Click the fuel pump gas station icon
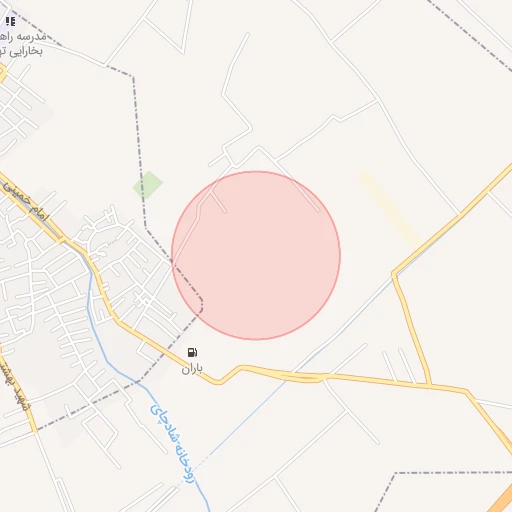The width and height of the screenshot is (512, 512). pyautogui.click(x=192, y=352)
